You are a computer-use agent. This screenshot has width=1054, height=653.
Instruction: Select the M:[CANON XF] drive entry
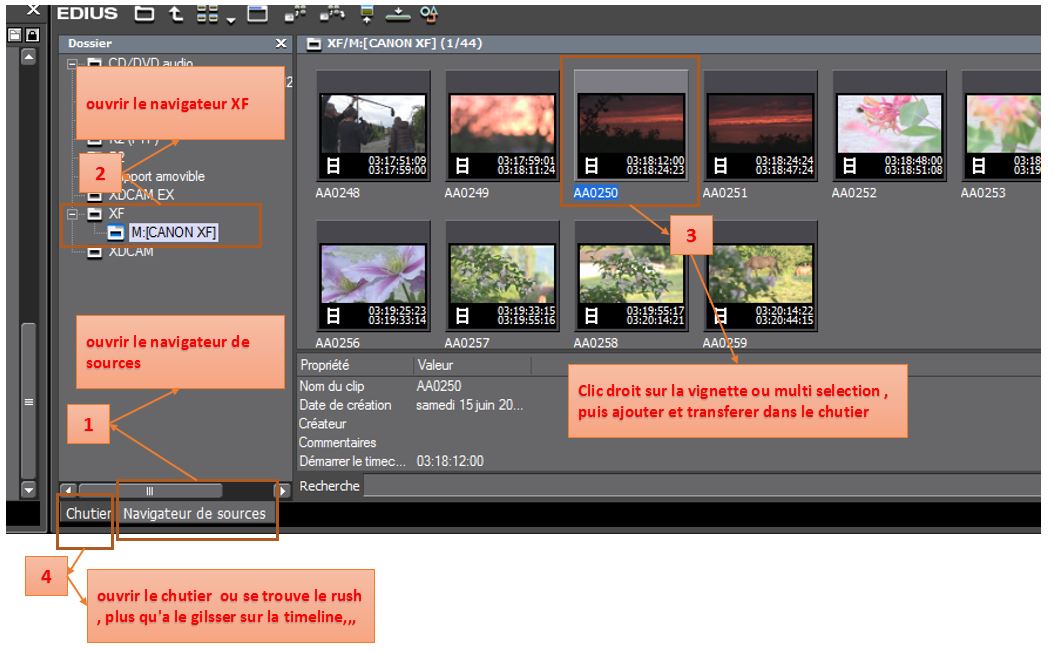tap(173, 233)
